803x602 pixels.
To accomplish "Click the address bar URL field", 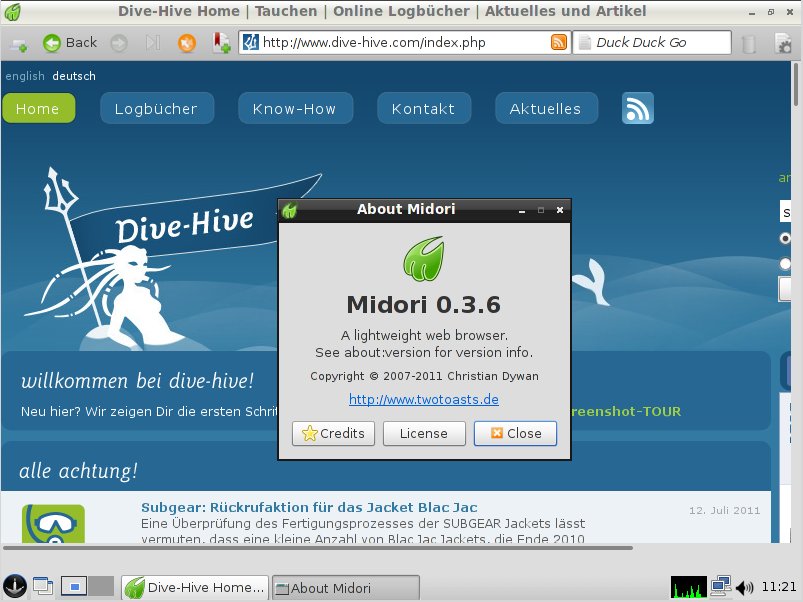I will [x=405, y=42].
